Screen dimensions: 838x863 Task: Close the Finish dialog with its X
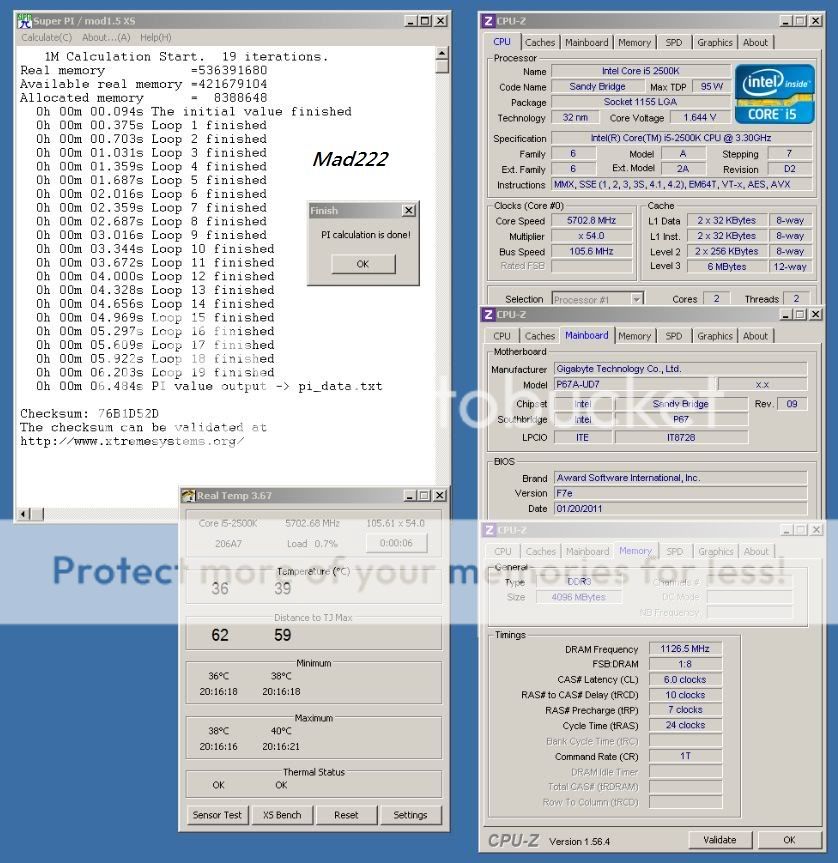408,211
